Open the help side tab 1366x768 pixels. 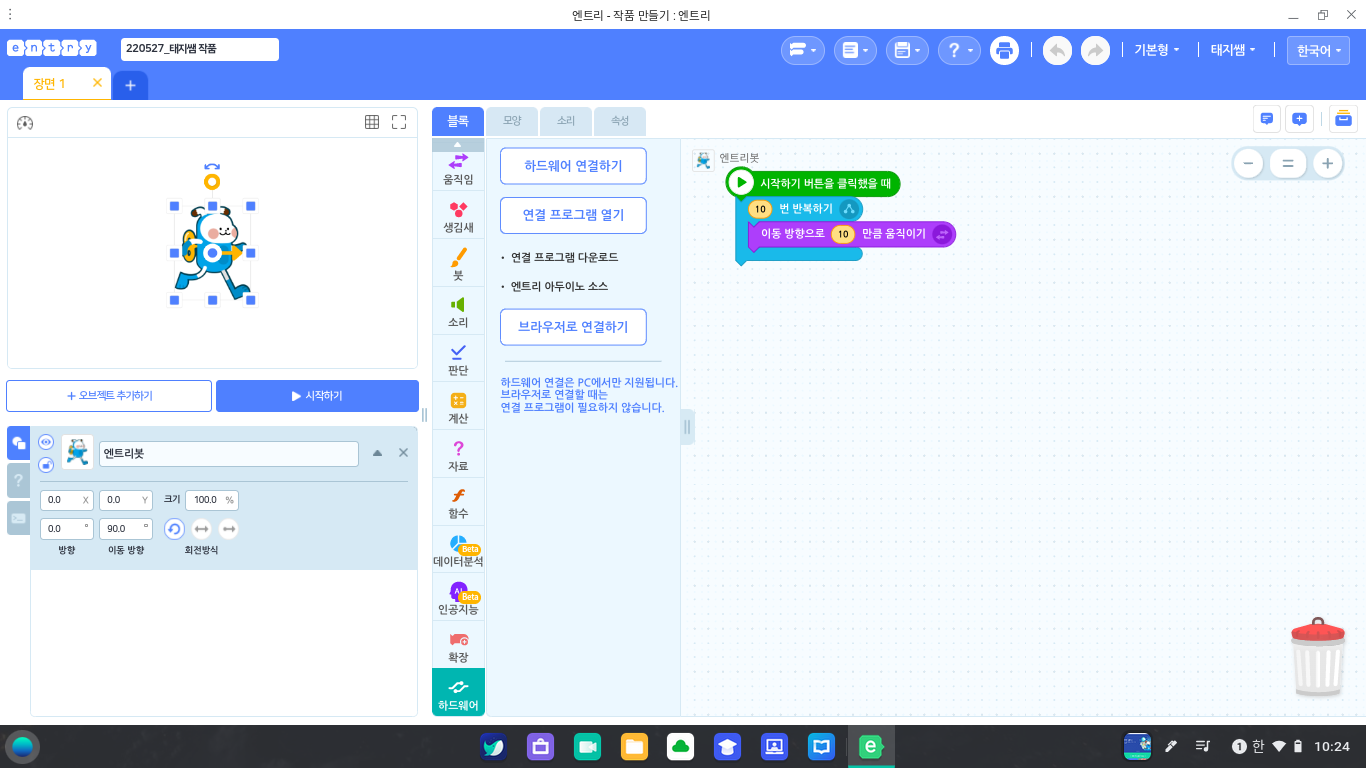[18, 481]
